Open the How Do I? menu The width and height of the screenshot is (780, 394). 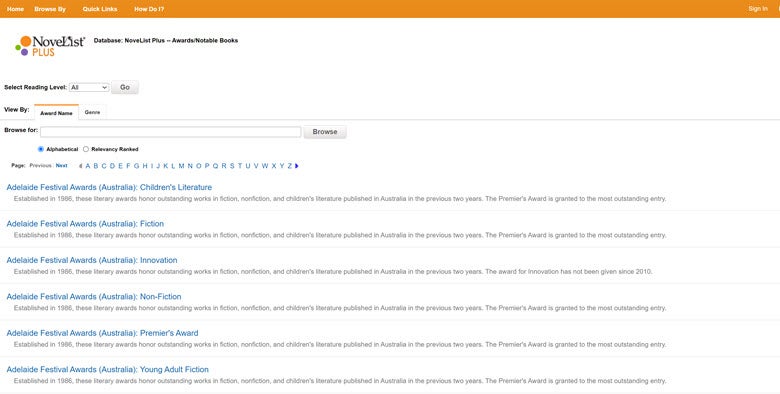point(149,9)
